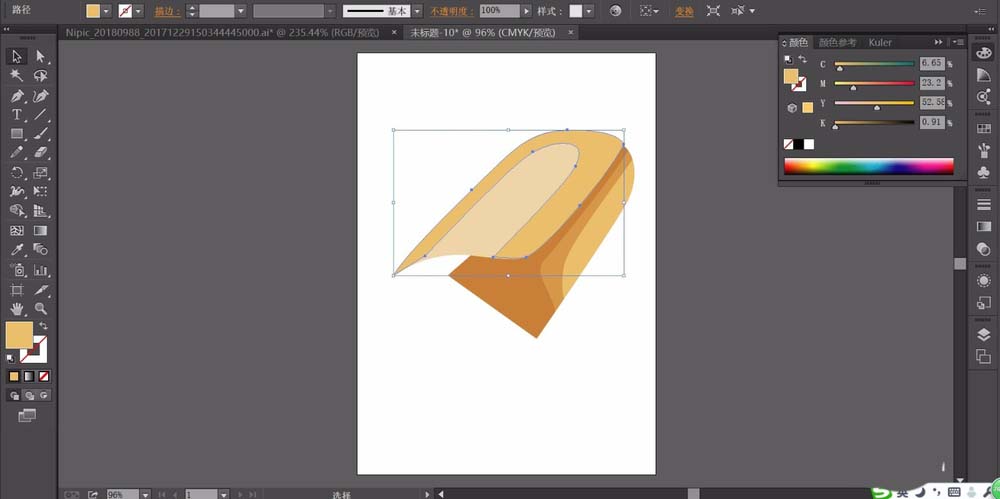Open the zoom level 96% dropdown
This screenshot has height=499, width=1000.
tap(145, 495)
